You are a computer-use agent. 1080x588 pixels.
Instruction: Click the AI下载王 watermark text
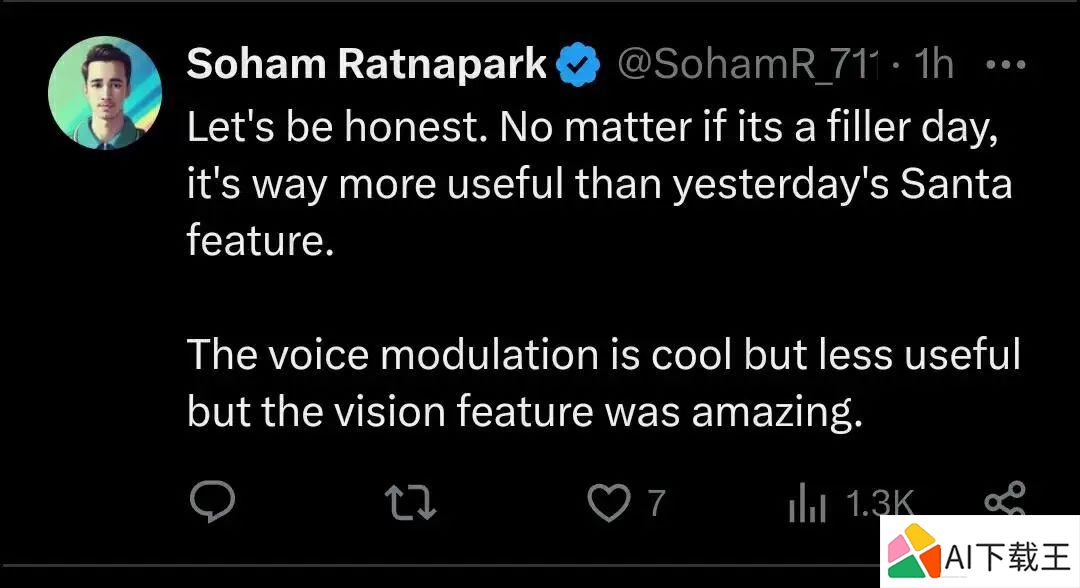coord(1008,555)
